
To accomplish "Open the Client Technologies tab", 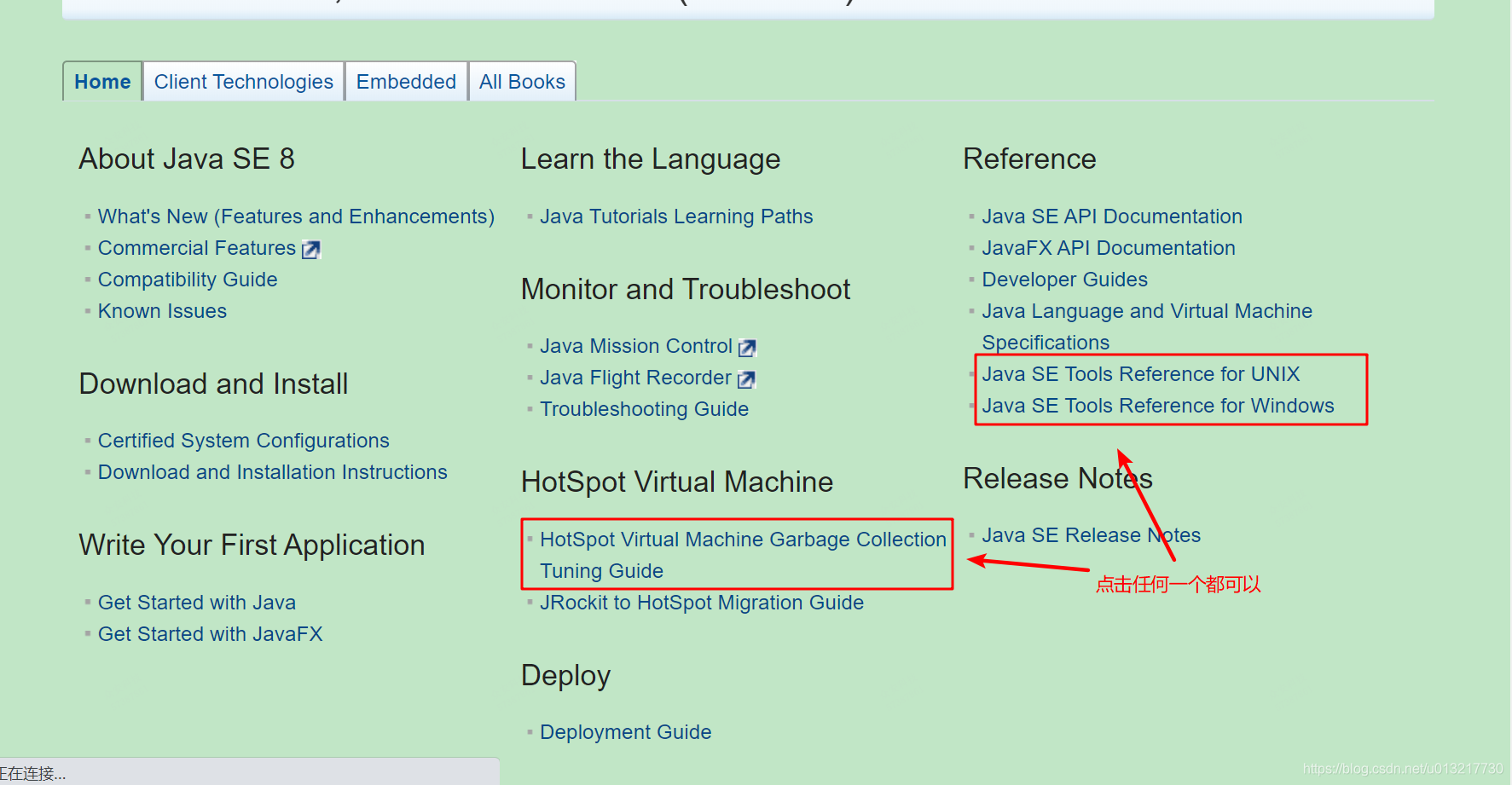I will click(244, 82).
